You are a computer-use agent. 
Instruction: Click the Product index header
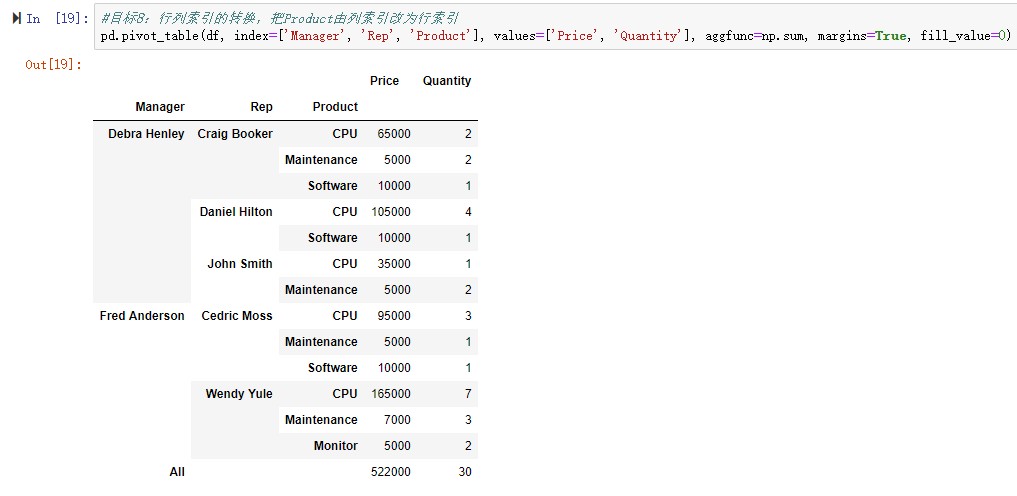coord(335,107)
